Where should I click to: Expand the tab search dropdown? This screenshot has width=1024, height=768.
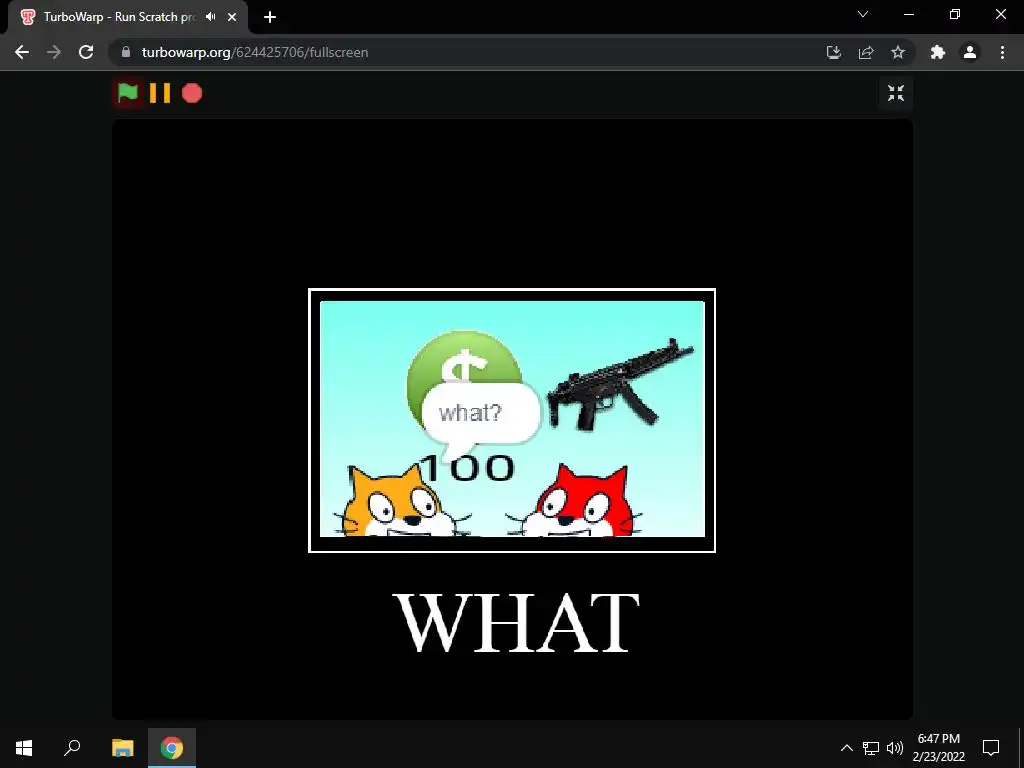pos(863,14)
